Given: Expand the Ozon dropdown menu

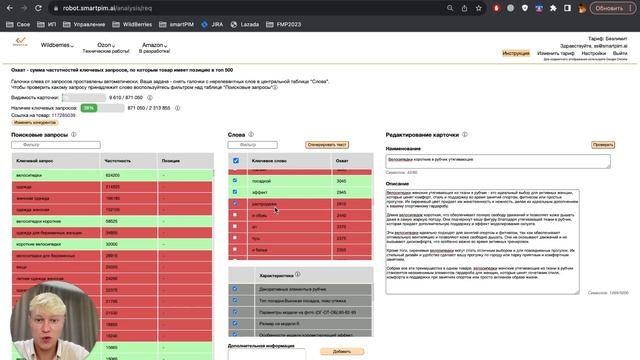Looking at the screenshot, I should tap(106, 45).
